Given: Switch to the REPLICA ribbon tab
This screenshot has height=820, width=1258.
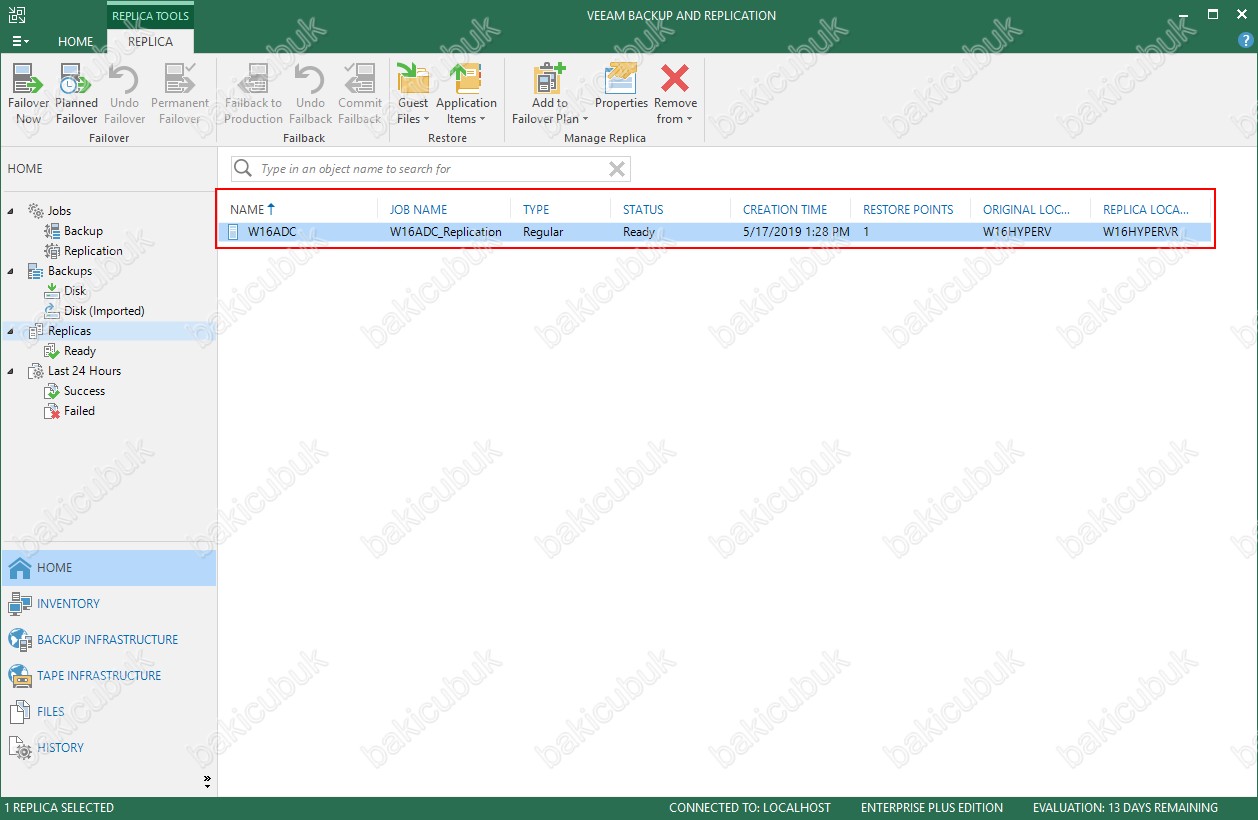Looking at the screenshot, I should 150,42.
